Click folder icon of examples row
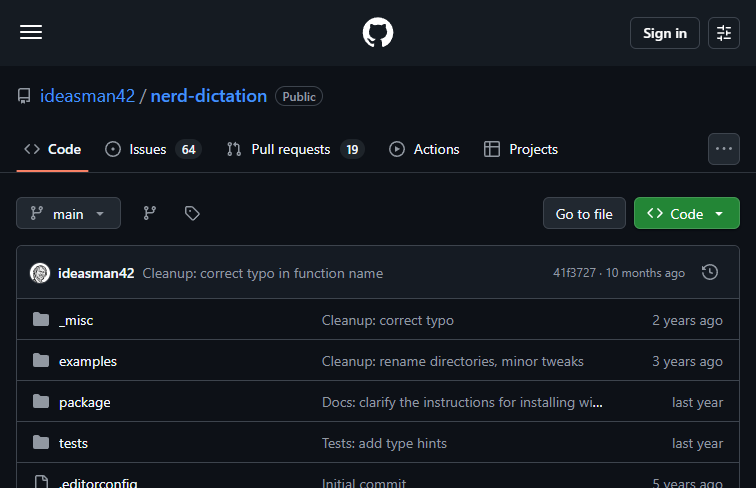756x488 pixels. click(41, 360)
